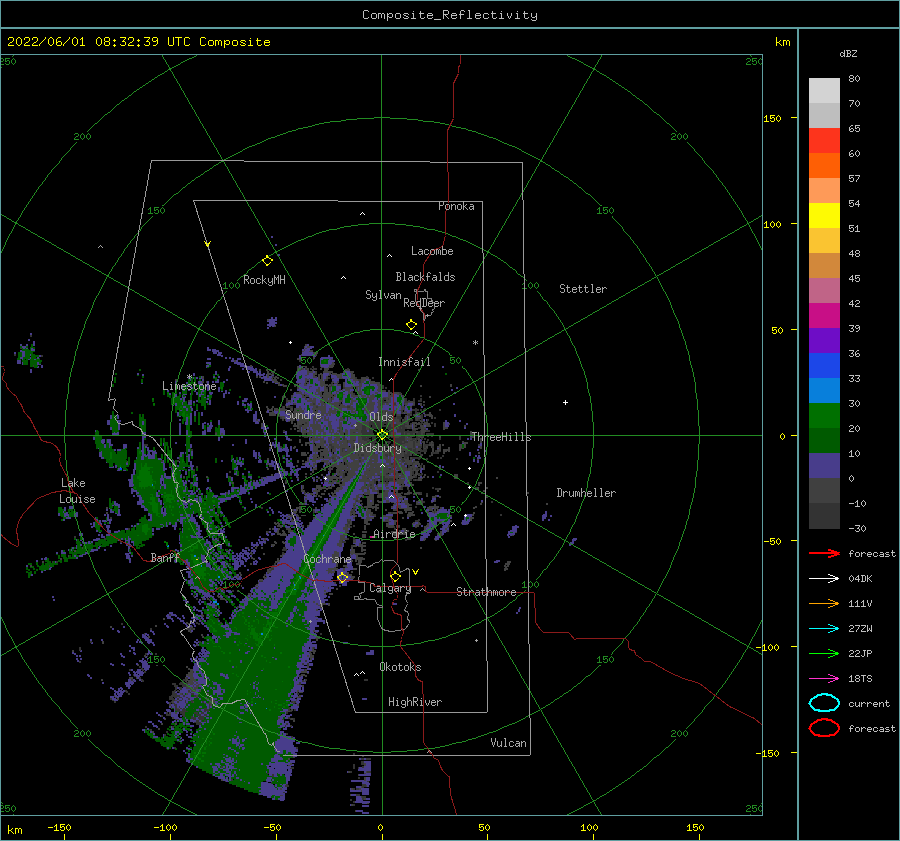
Task: Click the green 30–20 dBZ color swatch
Action: coord(824,416)
